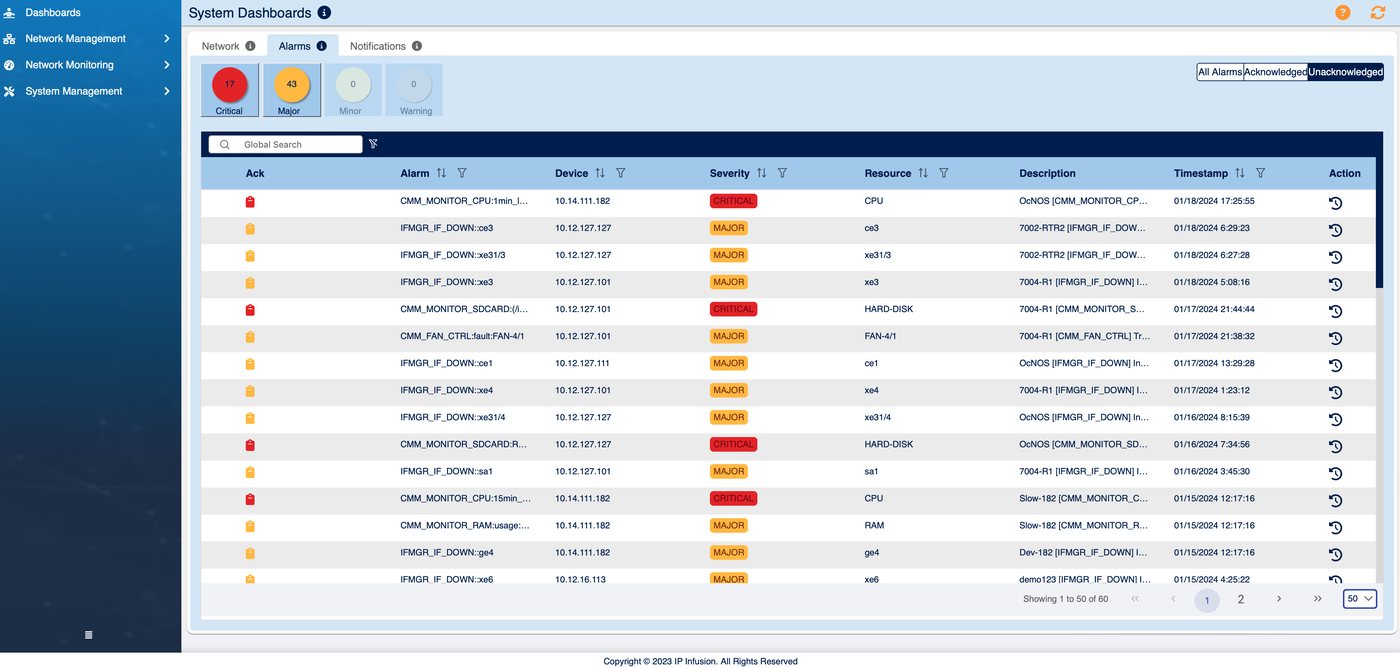Acknowledge the IFMGR_IF_DOWN::ce3 alarm clipboard icon
This screenshot has width=1400, height=668.
coord(250,229)
